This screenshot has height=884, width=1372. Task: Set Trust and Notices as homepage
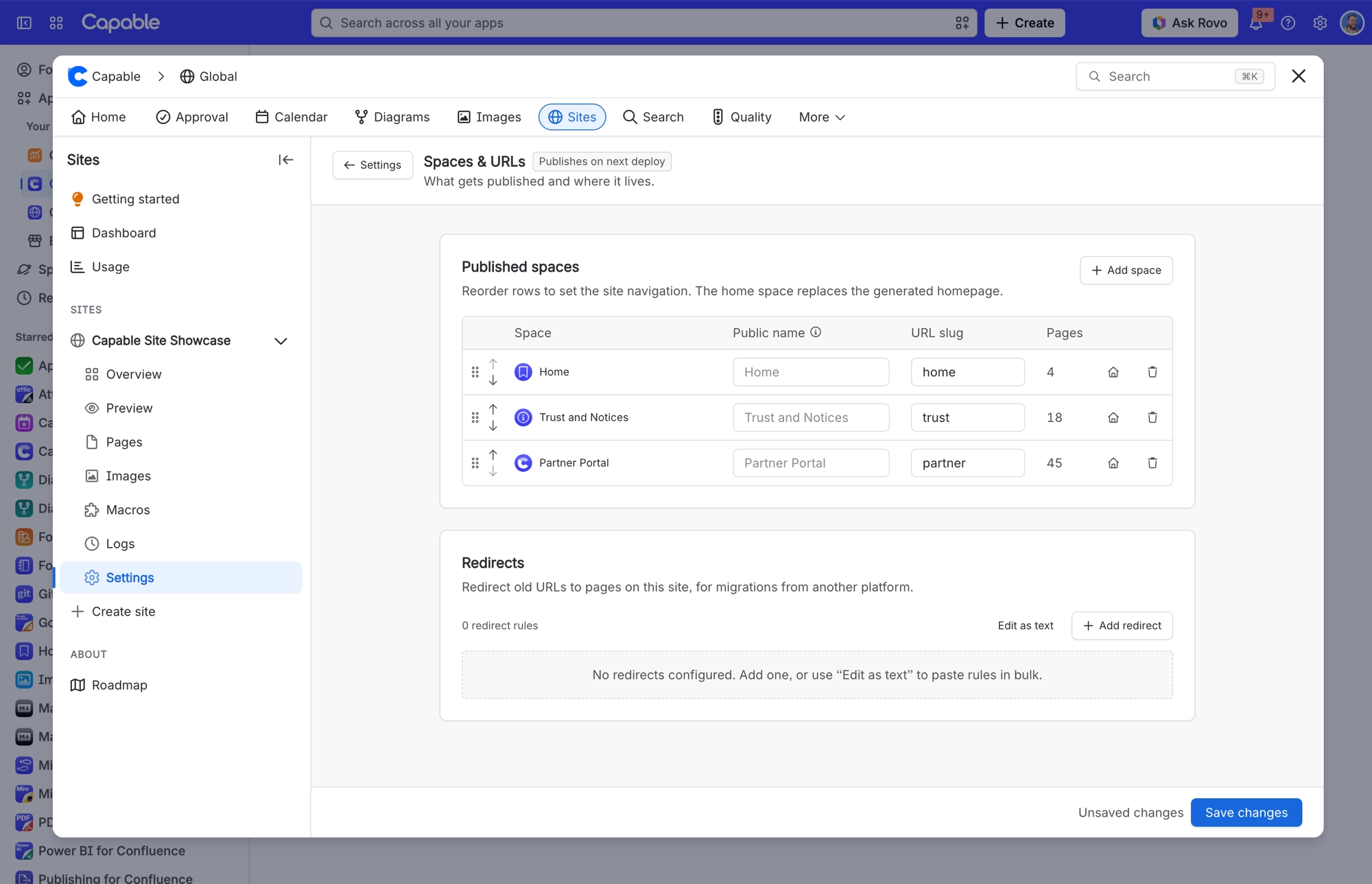[1113, 417]
